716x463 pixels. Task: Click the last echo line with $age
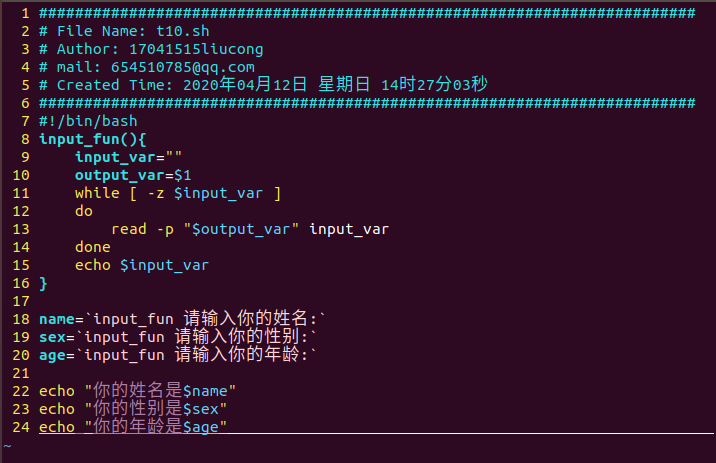tap(134, 427)
